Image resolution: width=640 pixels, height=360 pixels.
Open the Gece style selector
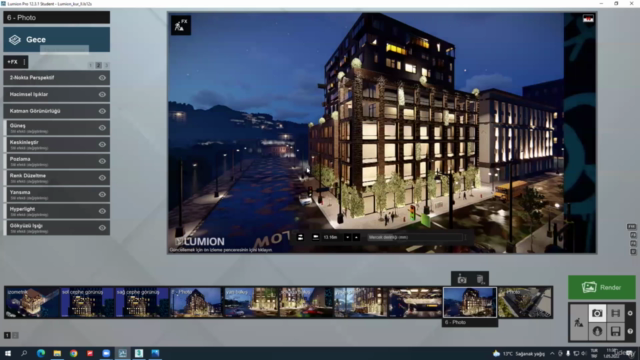(x=57, y=40)
